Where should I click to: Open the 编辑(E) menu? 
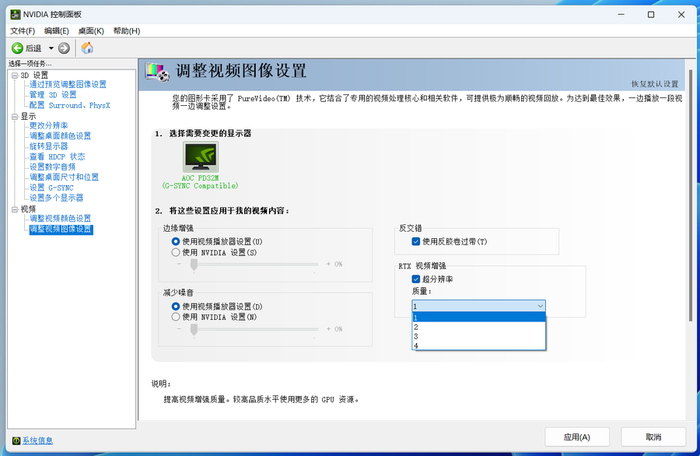tap(57, 31)
